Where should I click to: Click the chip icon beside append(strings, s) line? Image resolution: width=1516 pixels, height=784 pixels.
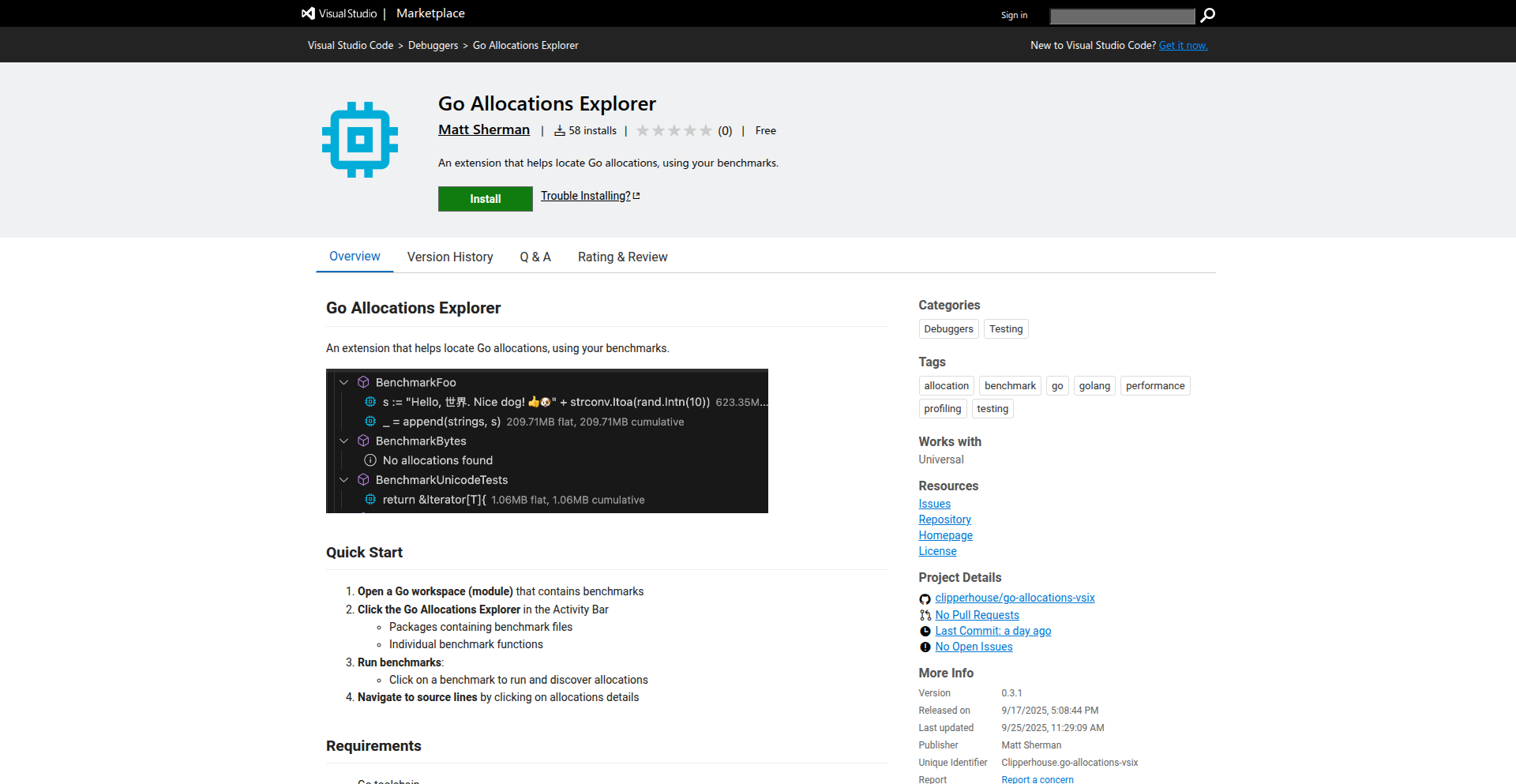click(370, 422)
